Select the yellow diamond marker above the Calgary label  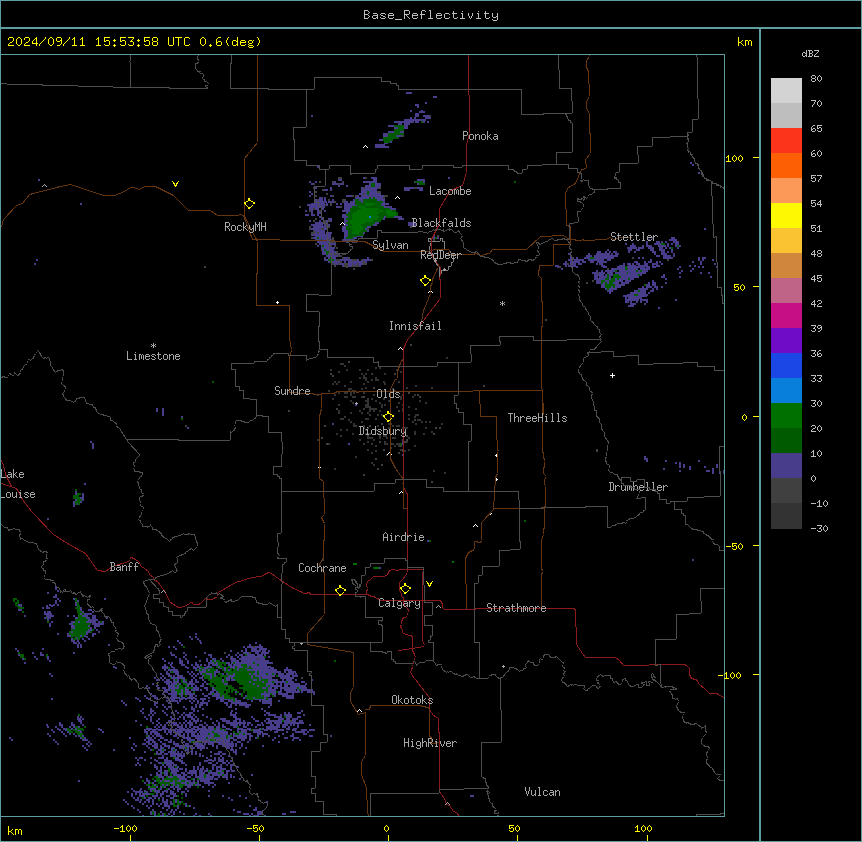[405, 589]
